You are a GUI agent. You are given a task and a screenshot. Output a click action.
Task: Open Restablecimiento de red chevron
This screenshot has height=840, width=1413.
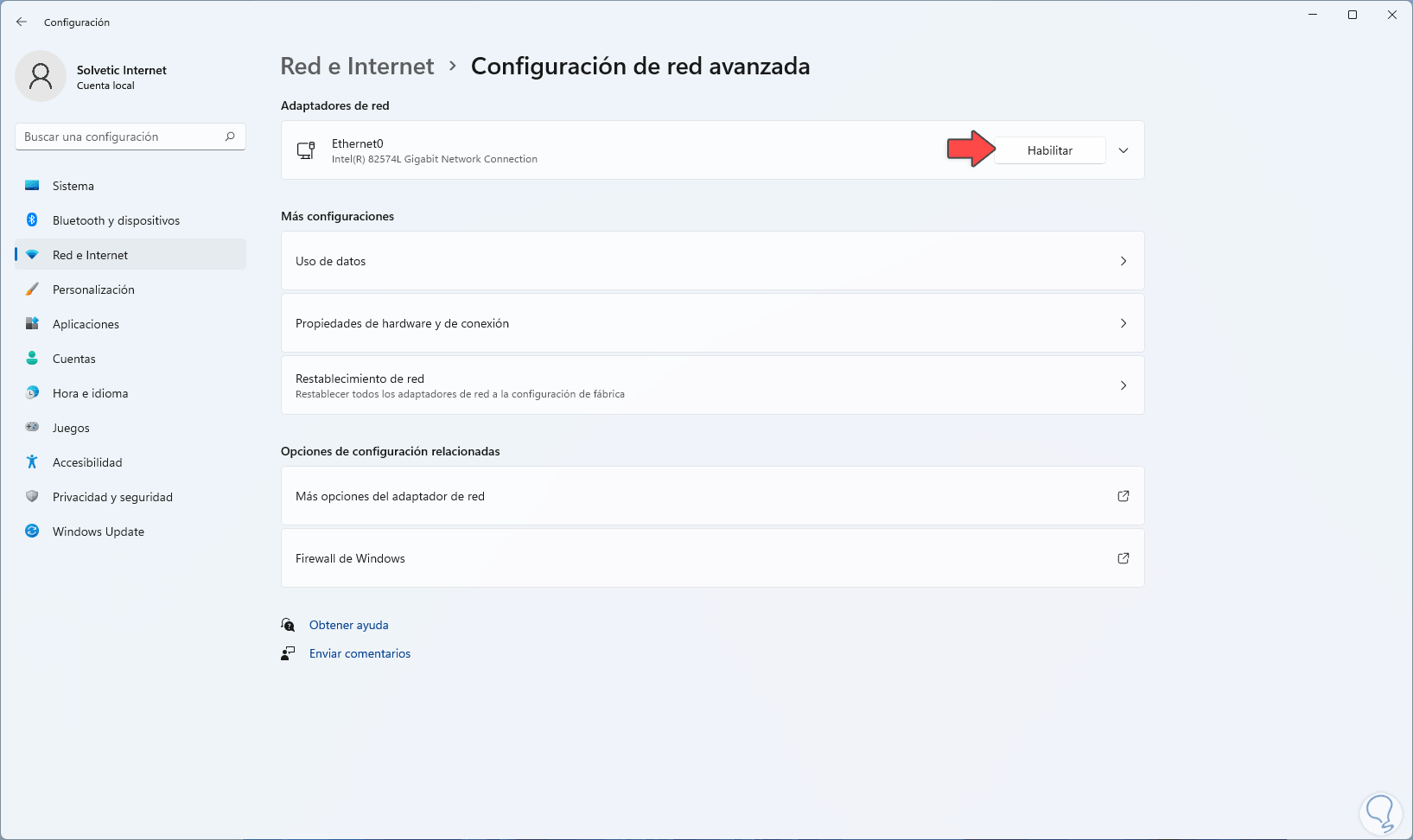(x=1123, y=385)
